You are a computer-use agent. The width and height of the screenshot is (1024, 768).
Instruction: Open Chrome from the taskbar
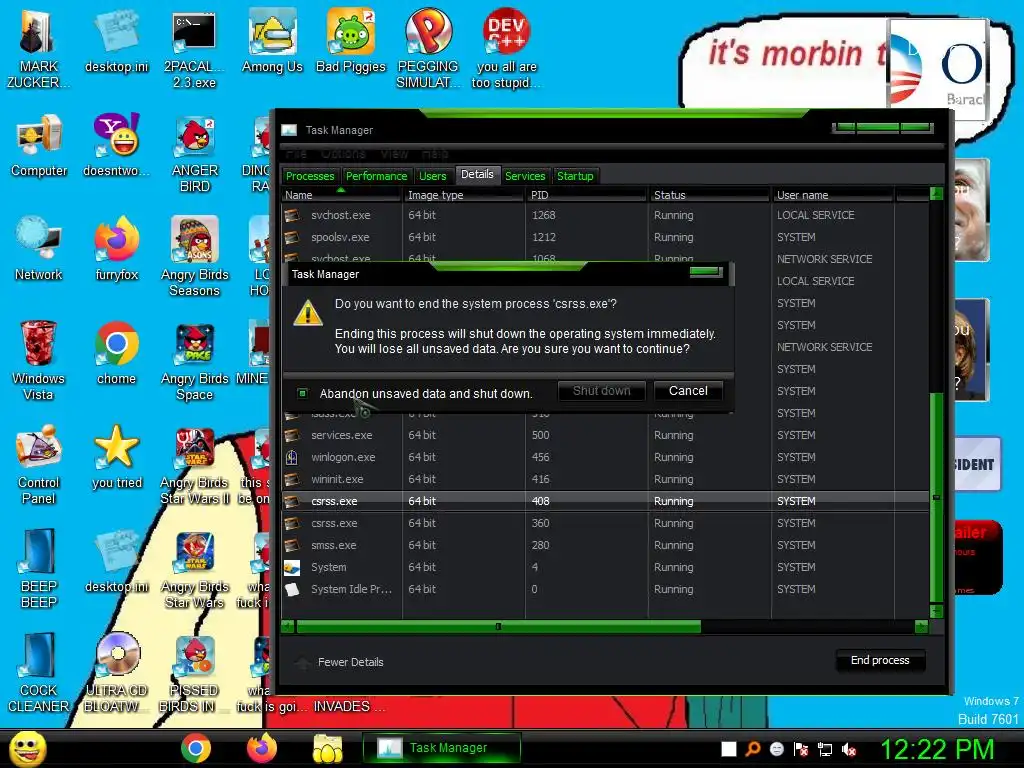[x=196, y=748]
